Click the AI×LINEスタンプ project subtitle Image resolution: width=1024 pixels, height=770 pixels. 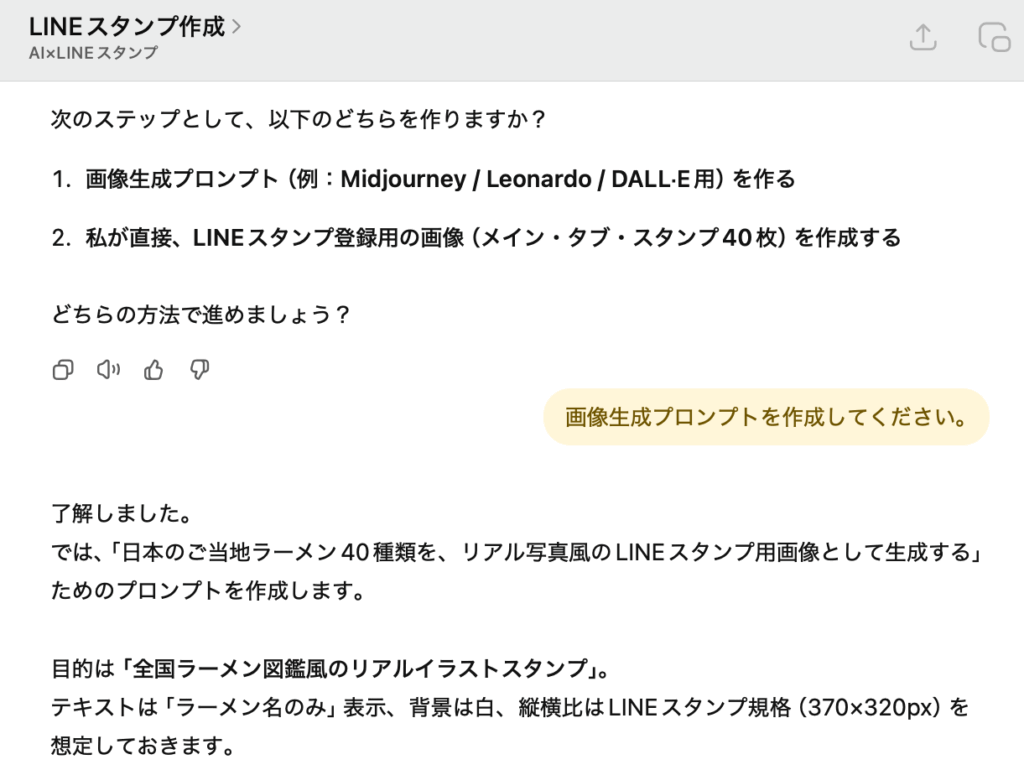[93, 53]
